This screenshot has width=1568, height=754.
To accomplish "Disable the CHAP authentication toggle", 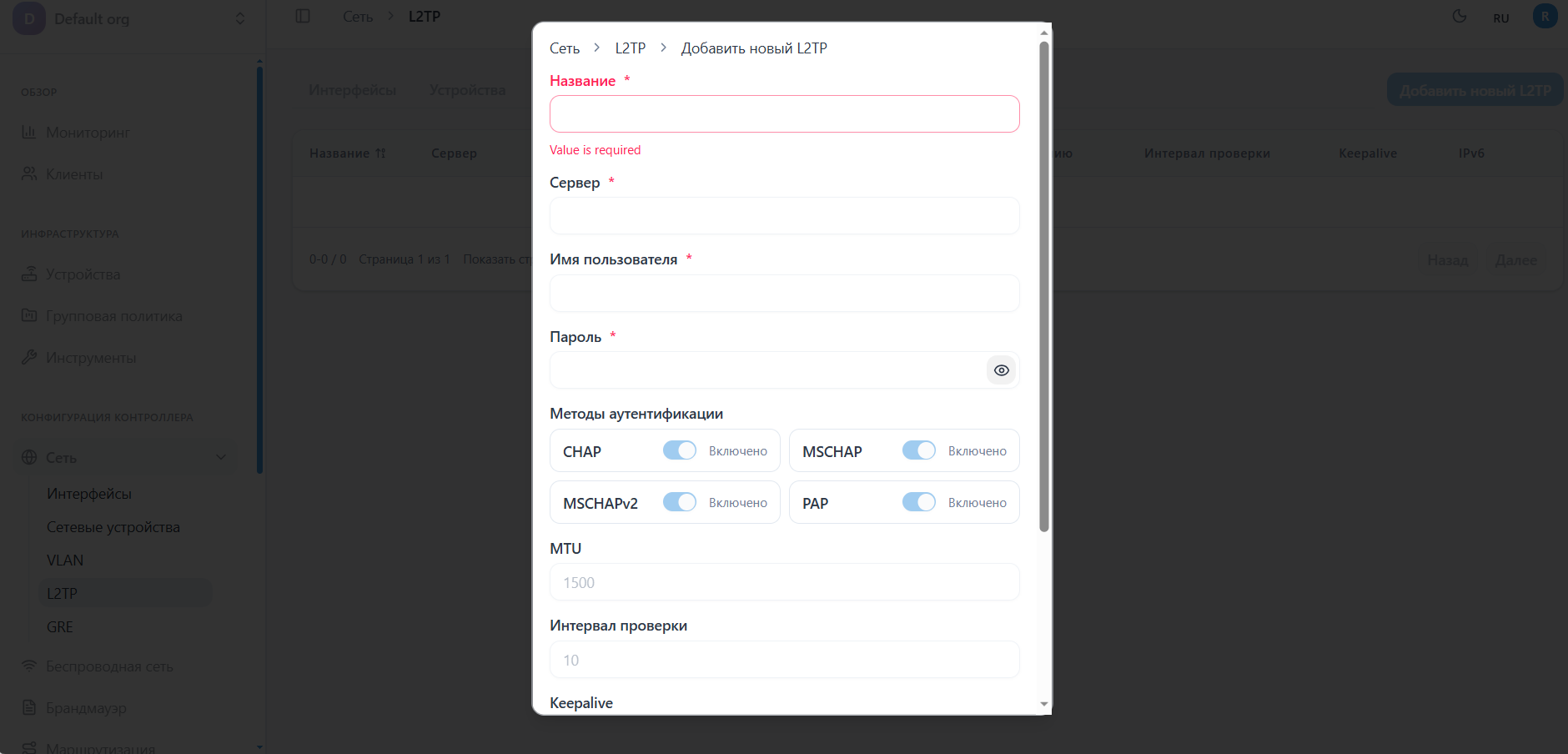I will click(x=680, y=450).
